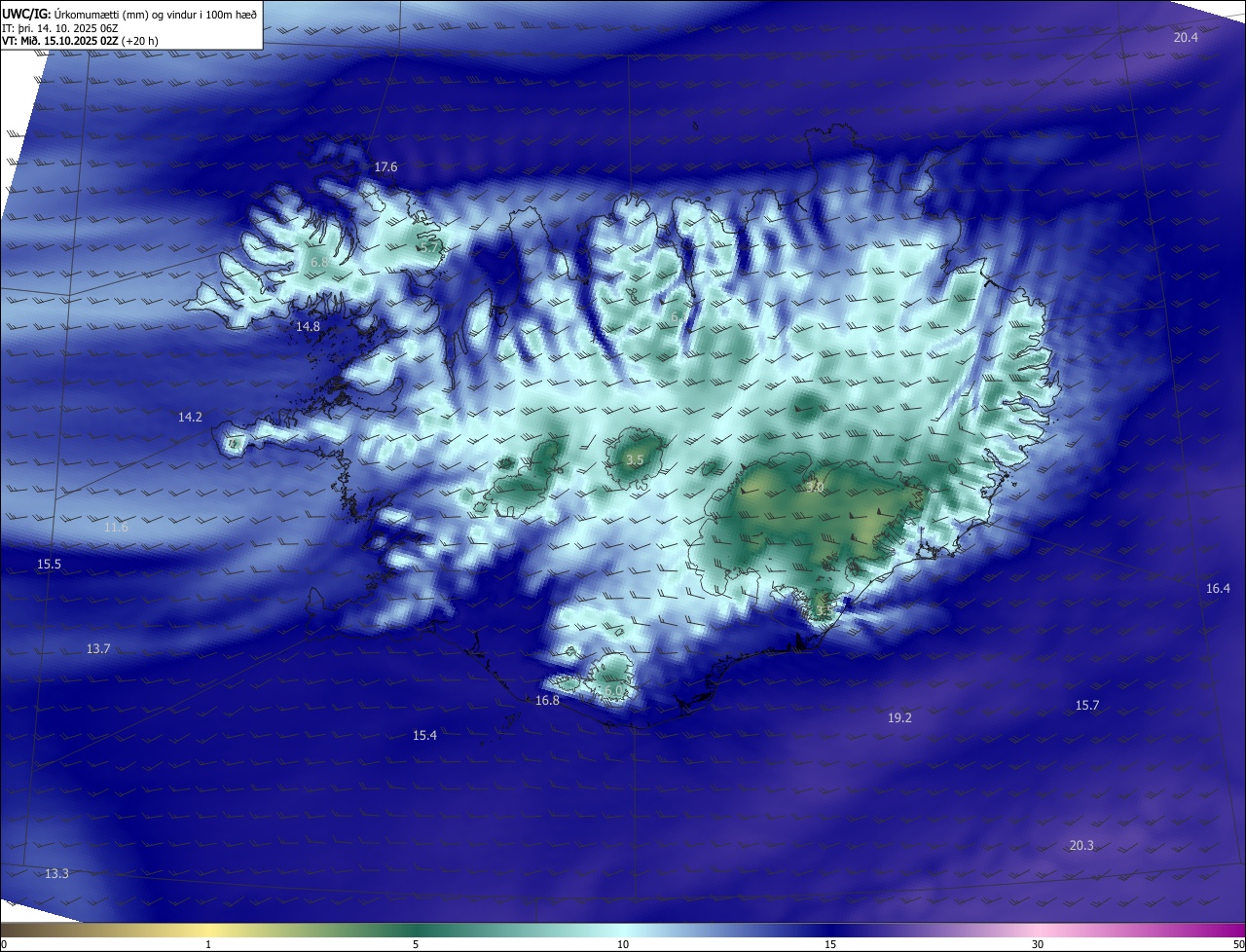Screen dimensions: 1246x952
Task: Click the 14.8 value label
Action: [308, 327]
